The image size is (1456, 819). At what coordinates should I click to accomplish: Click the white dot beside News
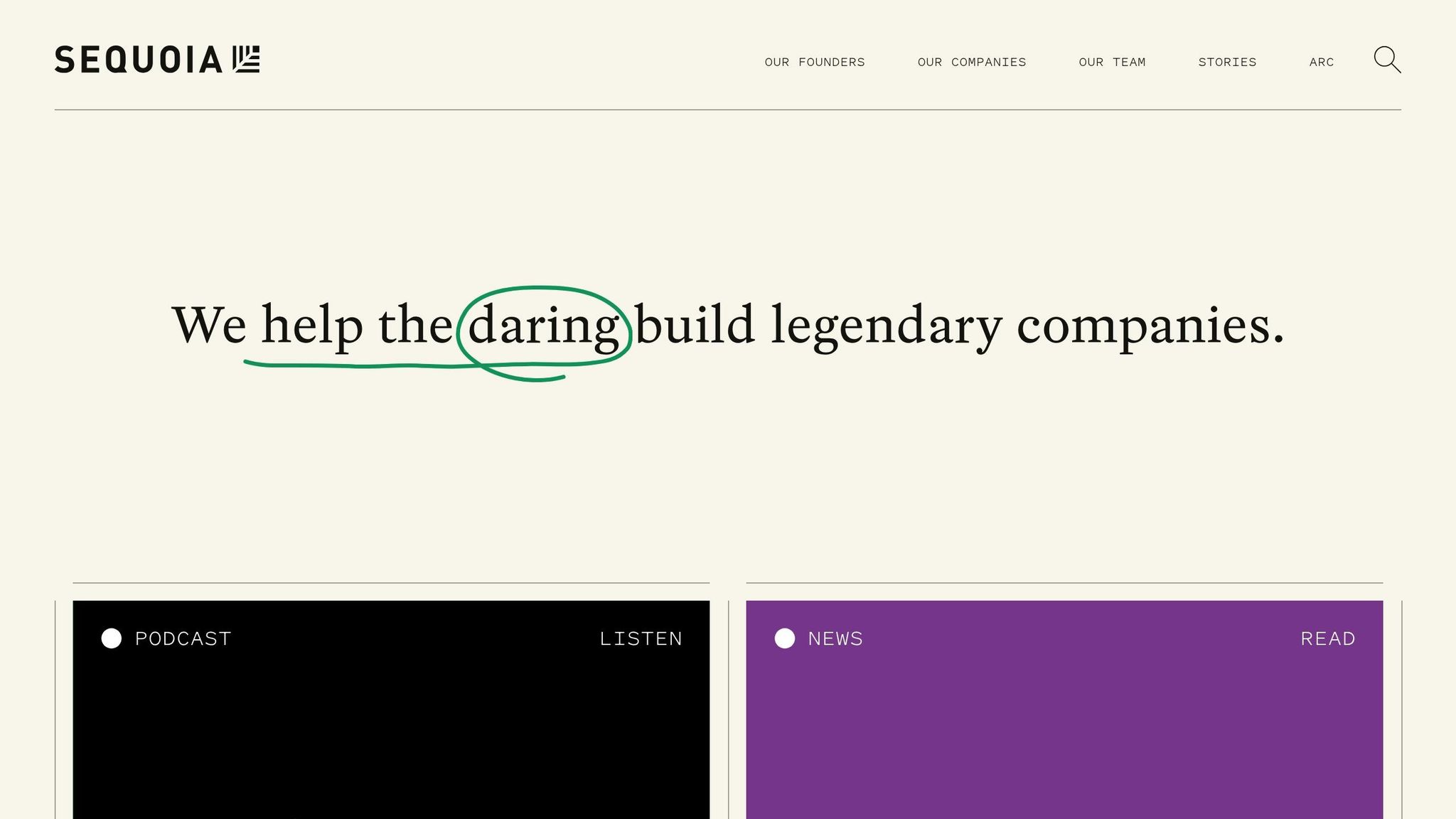click(784, 638)
